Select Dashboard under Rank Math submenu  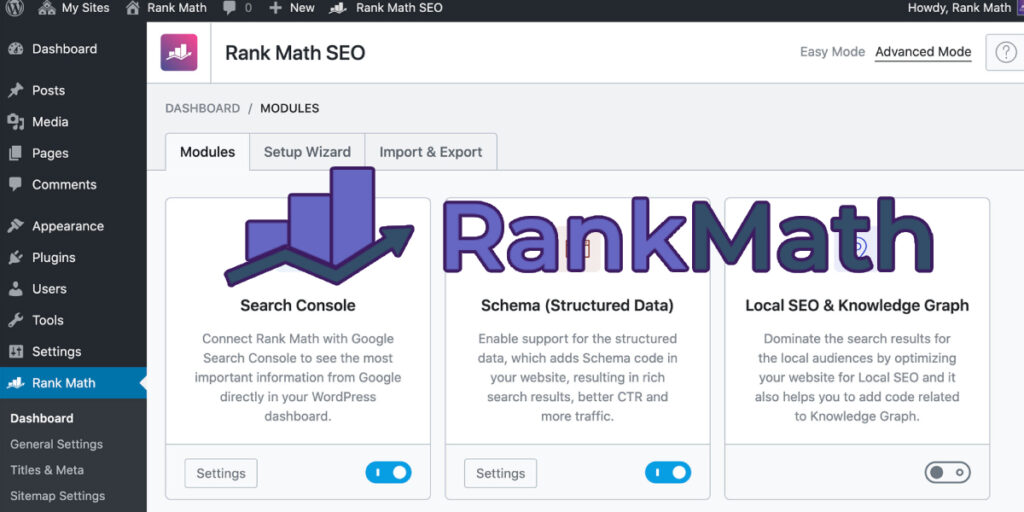click(x=42, y=418)
